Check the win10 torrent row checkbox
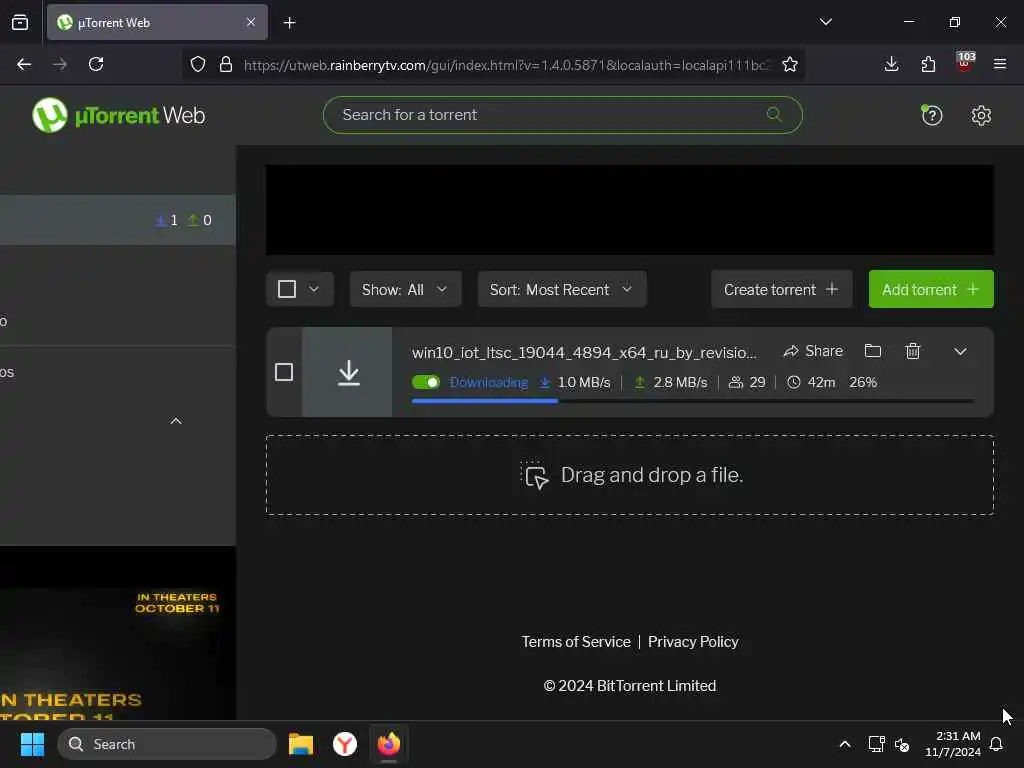Screen dimensions: 1024x768 click(x=284, y=372)
